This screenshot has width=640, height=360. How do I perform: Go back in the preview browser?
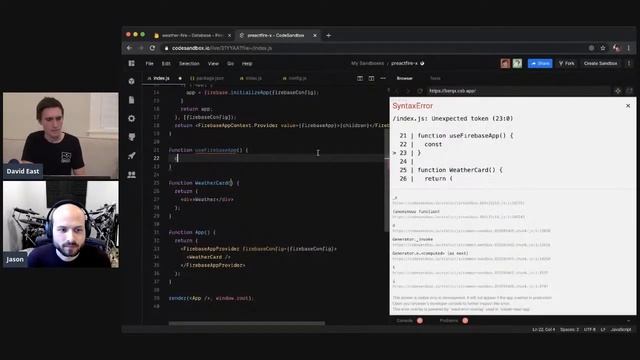(396, 91)
